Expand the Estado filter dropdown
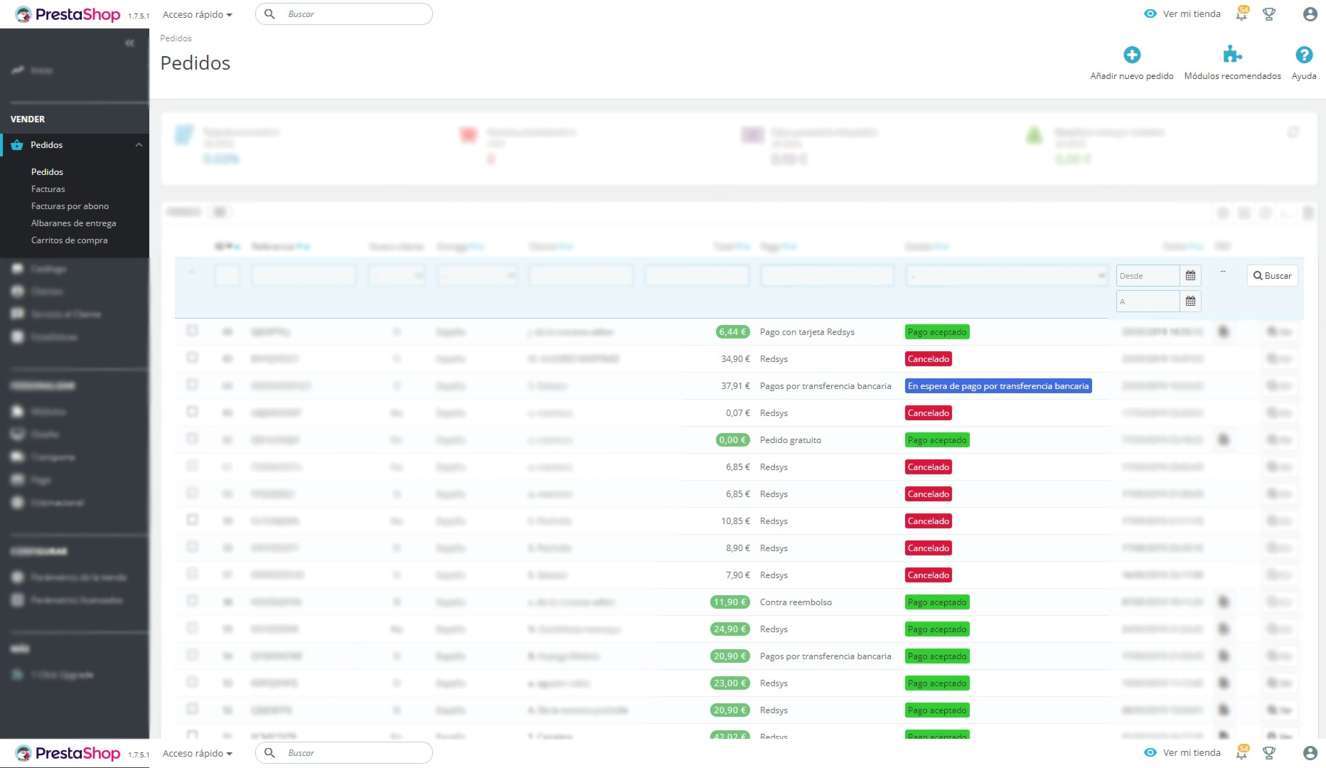This screenshot has width=1326, height=768. pos(1007,275)
